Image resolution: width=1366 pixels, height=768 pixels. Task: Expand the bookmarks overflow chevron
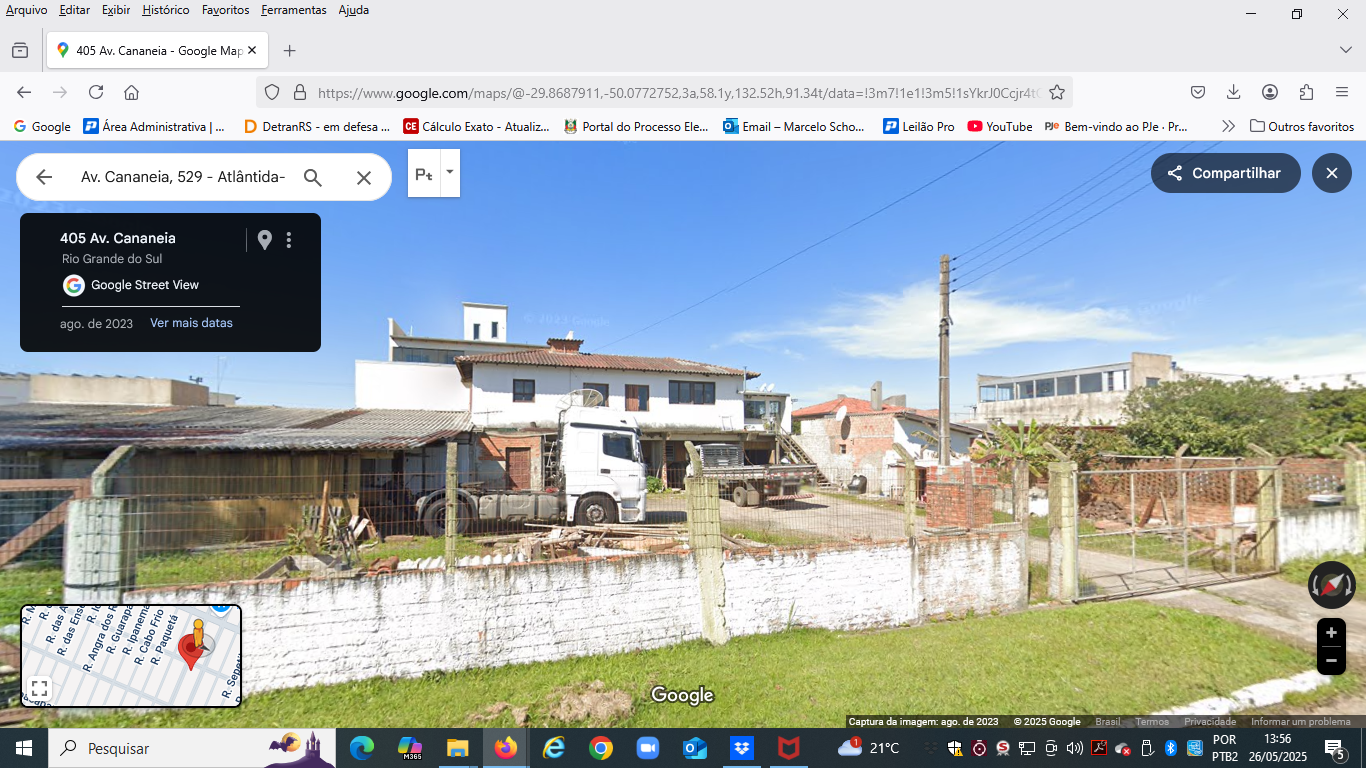(1228, 126)
